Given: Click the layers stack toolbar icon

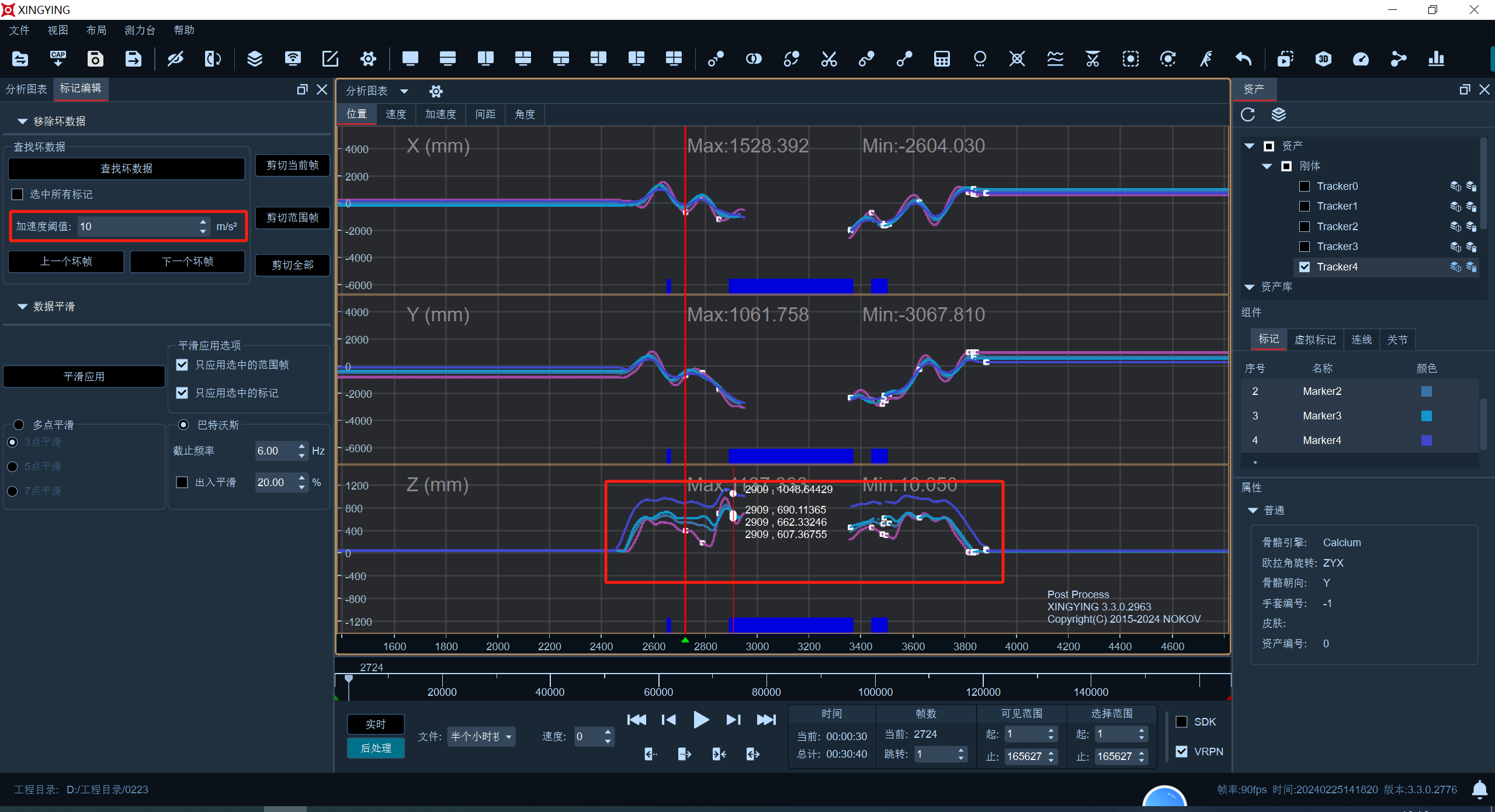Looking at the screenshot, I should point(255,59).
